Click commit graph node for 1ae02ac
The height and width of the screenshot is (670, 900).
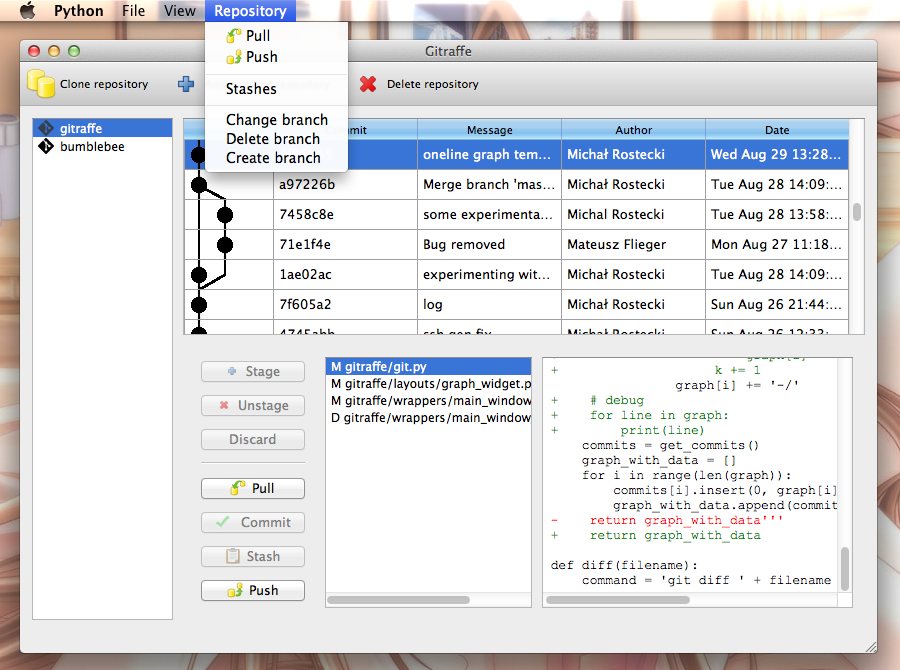199,275
